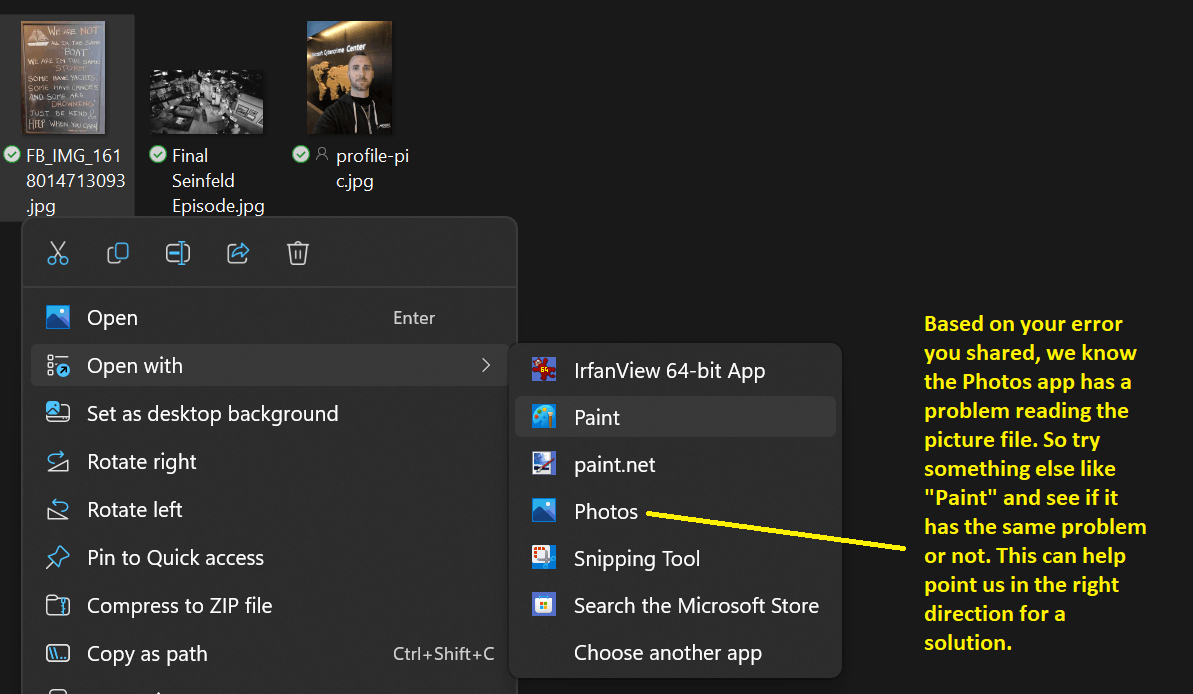Click the Microsoft Store icon
The height and width of the screenshot is (694, 1193).
(543, 605)
